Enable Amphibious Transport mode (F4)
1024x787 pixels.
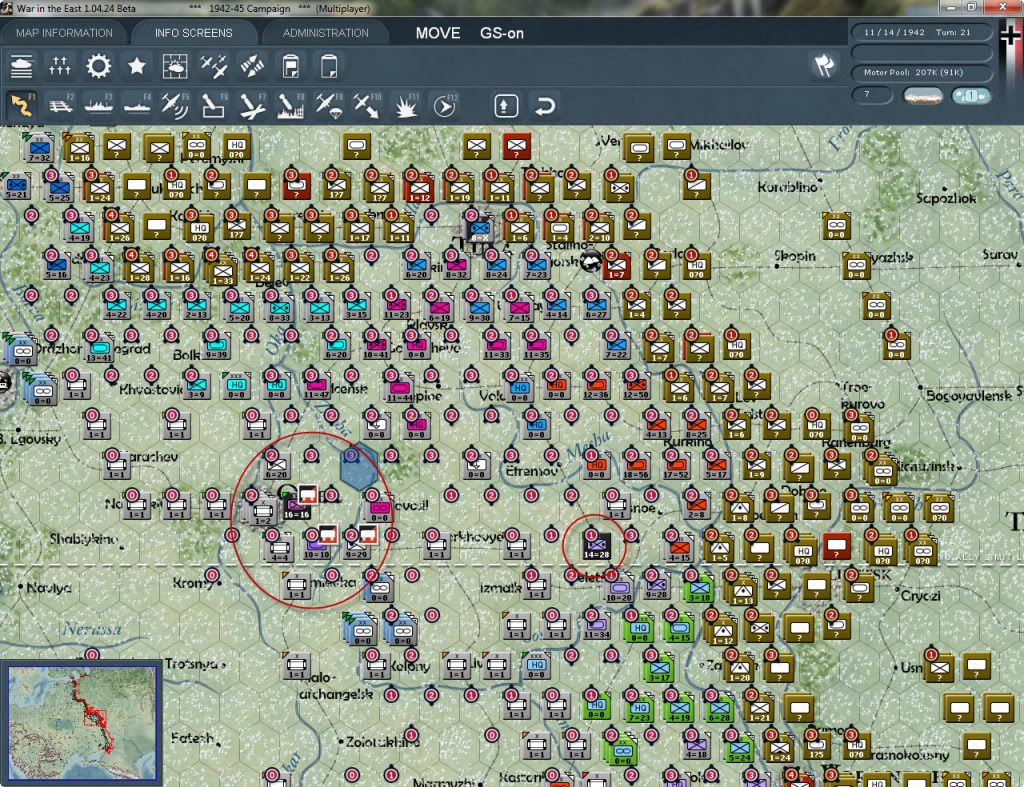[137, 105]
